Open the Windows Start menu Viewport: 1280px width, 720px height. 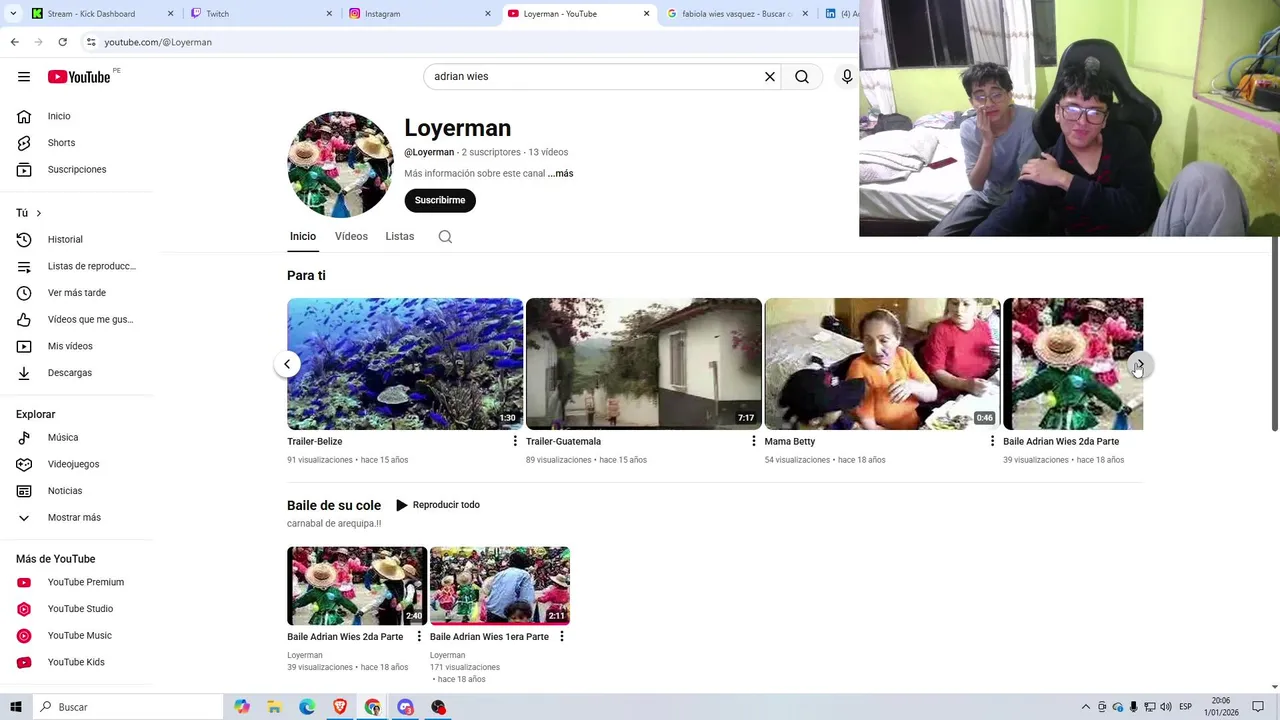point(15,707)
